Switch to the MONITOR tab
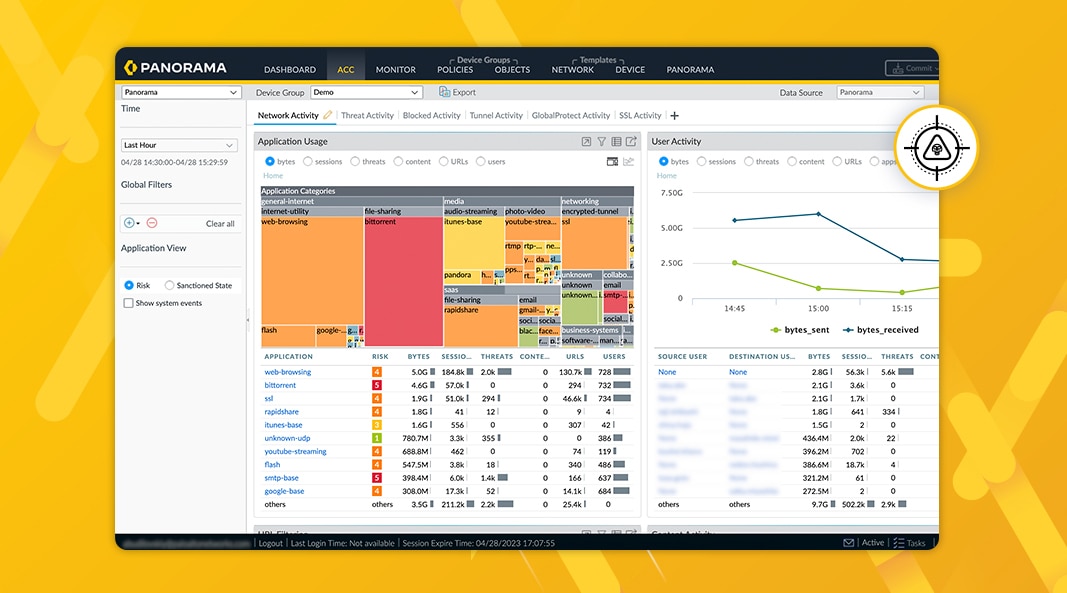Viewport: 1067px width, 593px height. 395,70
